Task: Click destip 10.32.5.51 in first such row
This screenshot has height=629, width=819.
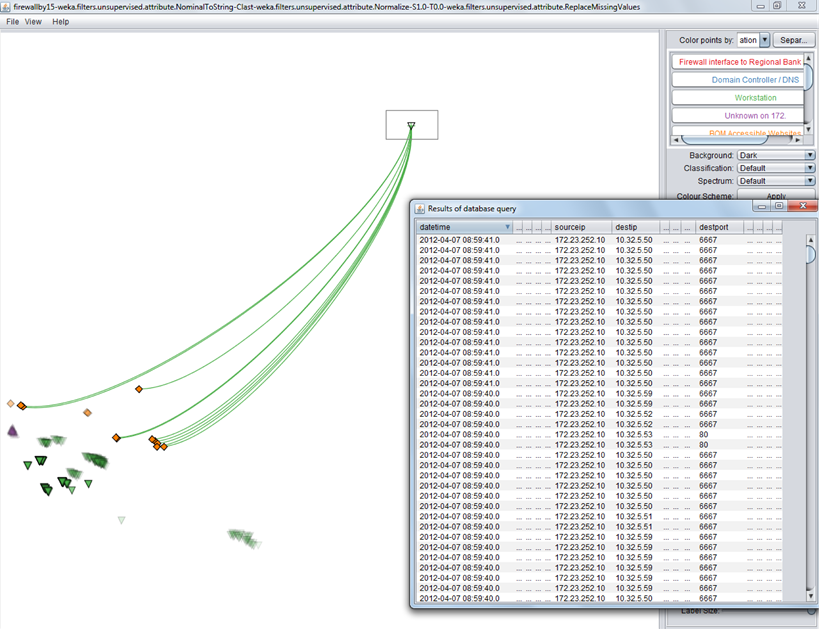Action: [x=634, y=516]
